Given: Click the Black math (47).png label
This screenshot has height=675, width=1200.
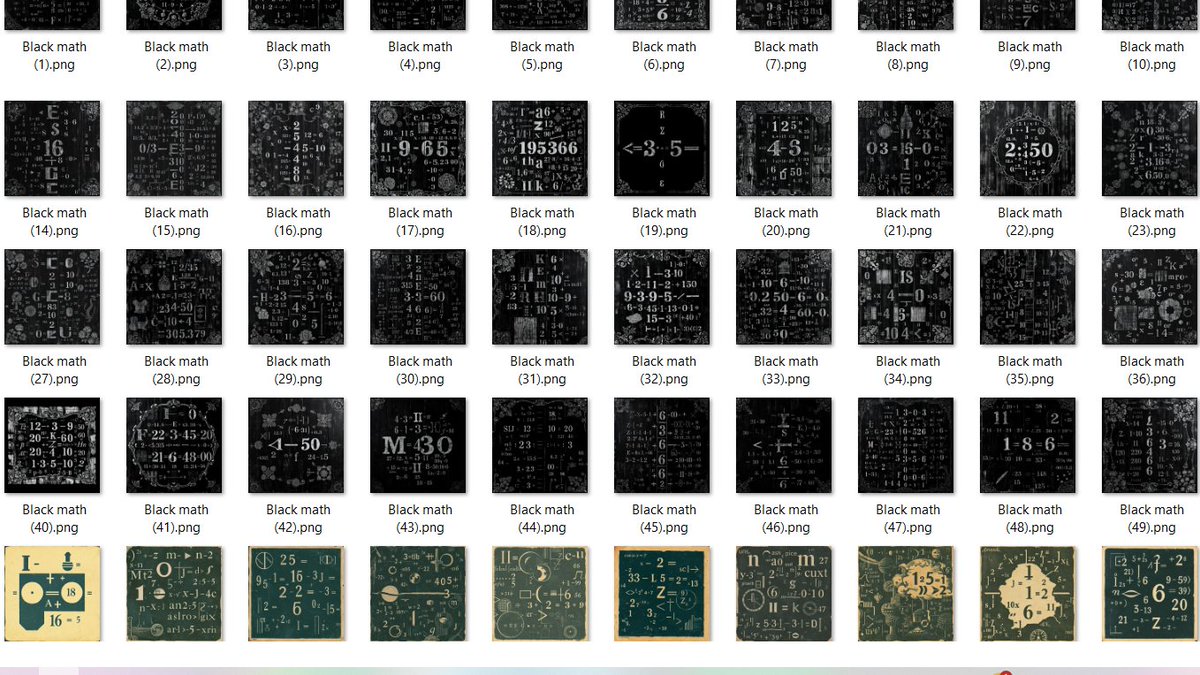Looking at the screenshot, I should (908, 518).
